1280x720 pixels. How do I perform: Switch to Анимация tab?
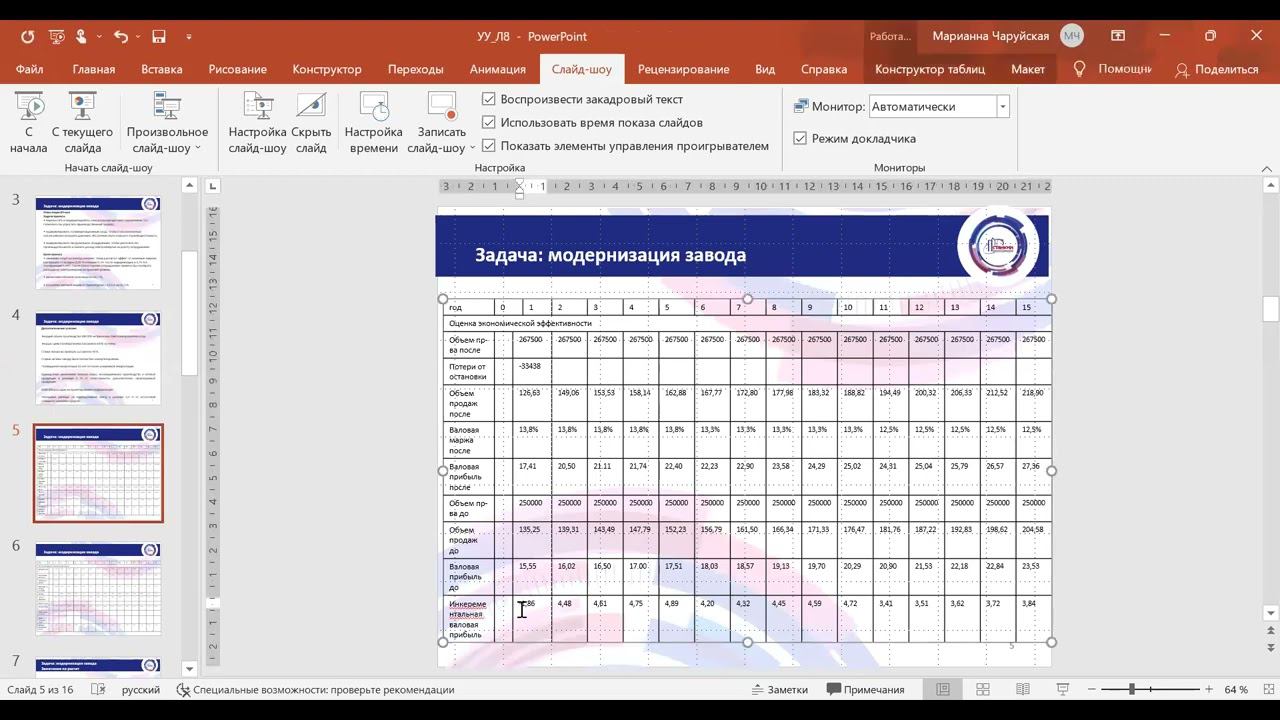click(497, 69)
